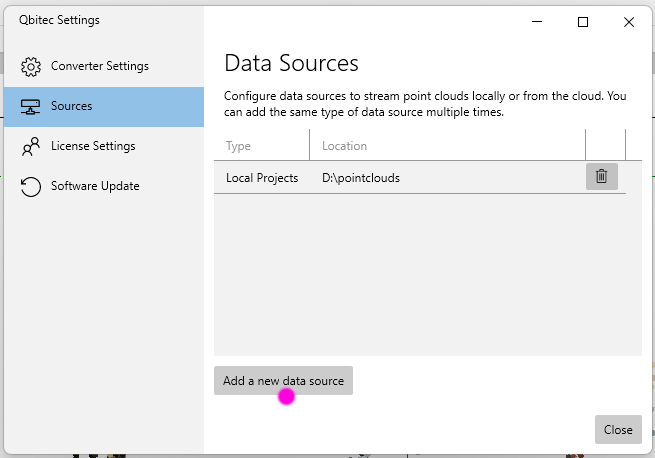The image size is (655, 458).
Task: Select the Sources label in the sidebar
Action: pos(71,106)
